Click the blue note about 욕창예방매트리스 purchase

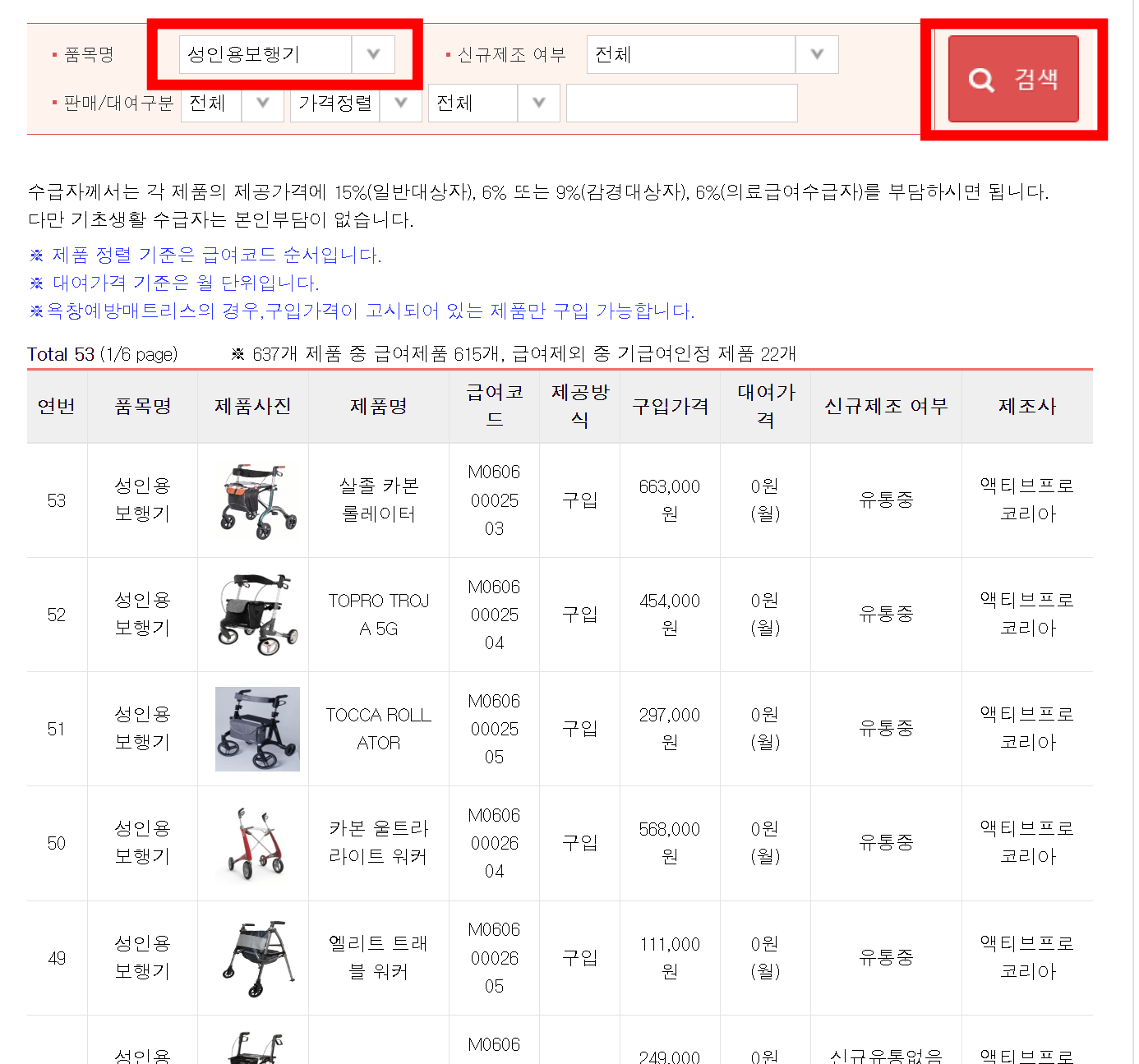pos(362,311)
